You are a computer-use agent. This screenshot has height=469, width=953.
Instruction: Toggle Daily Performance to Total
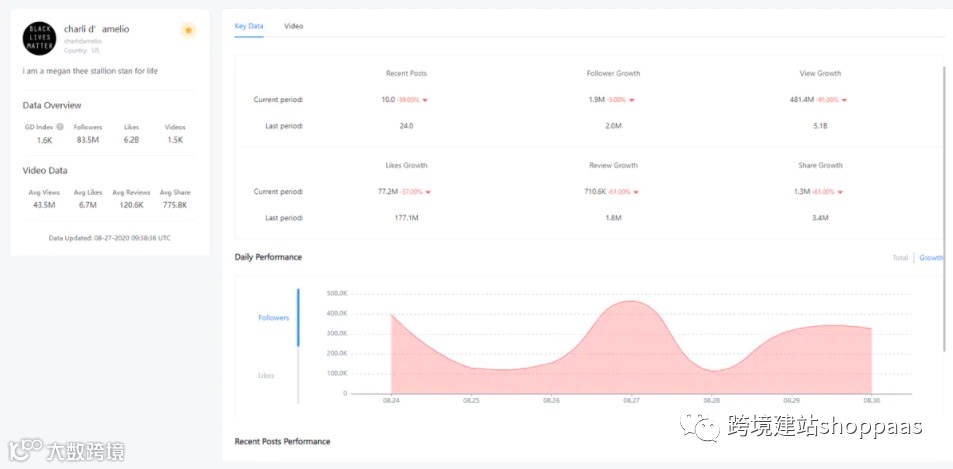(900, 258)
